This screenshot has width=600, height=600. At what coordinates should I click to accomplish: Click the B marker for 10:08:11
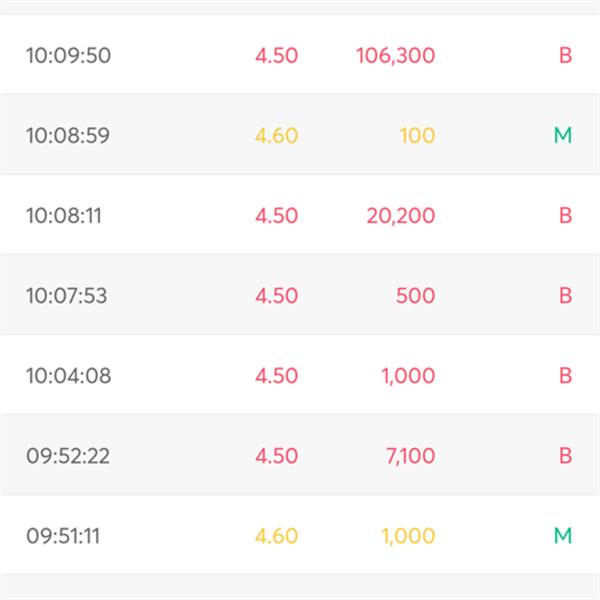(566, 215)
